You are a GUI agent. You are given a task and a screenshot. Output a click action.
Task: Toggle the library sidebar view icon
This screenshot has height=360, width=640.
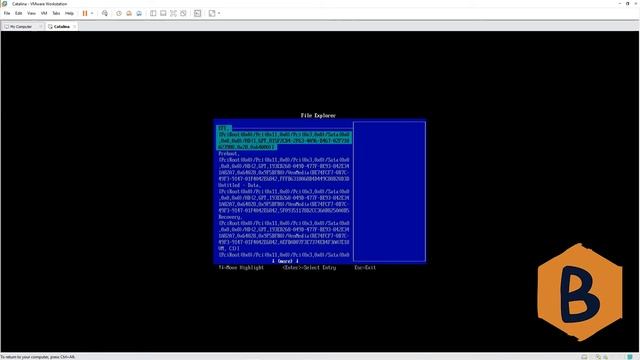153,13
